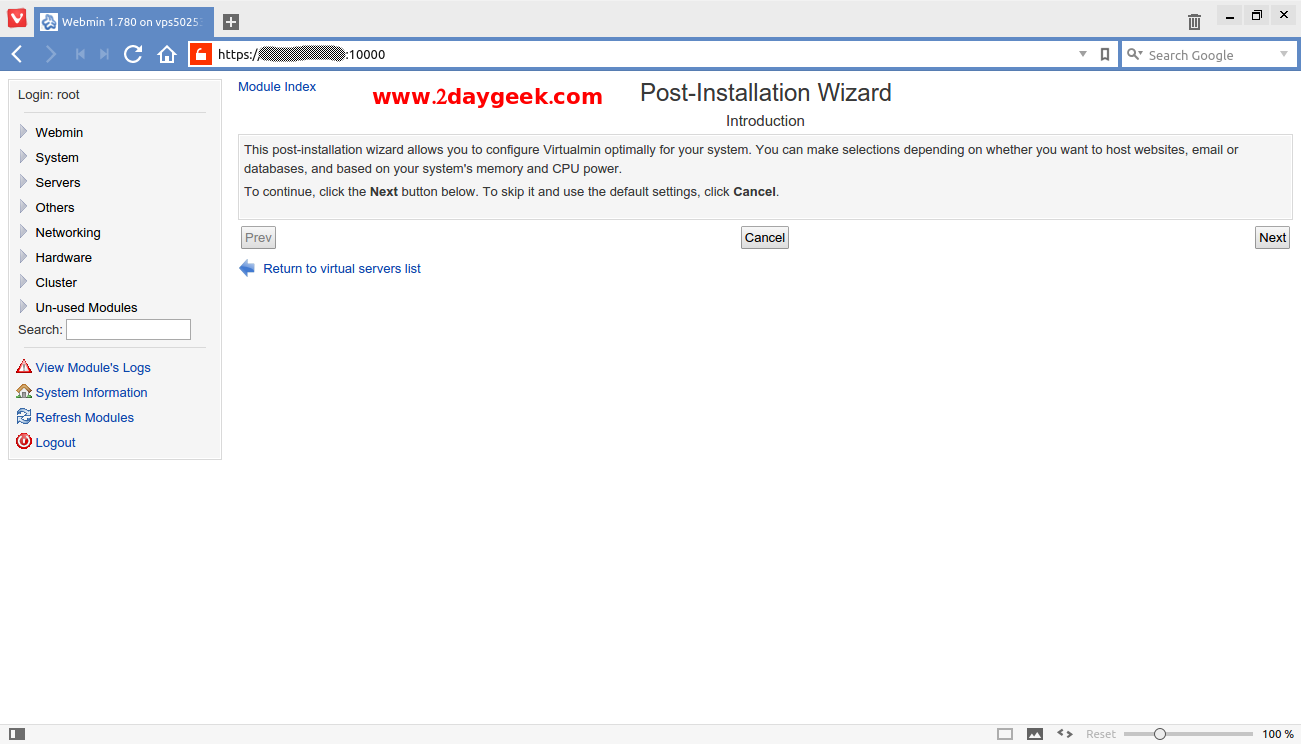Image resolution: width=1301 pixels, height=744 pixels.
Task: Open System Information link
Action: click(91, 392)
